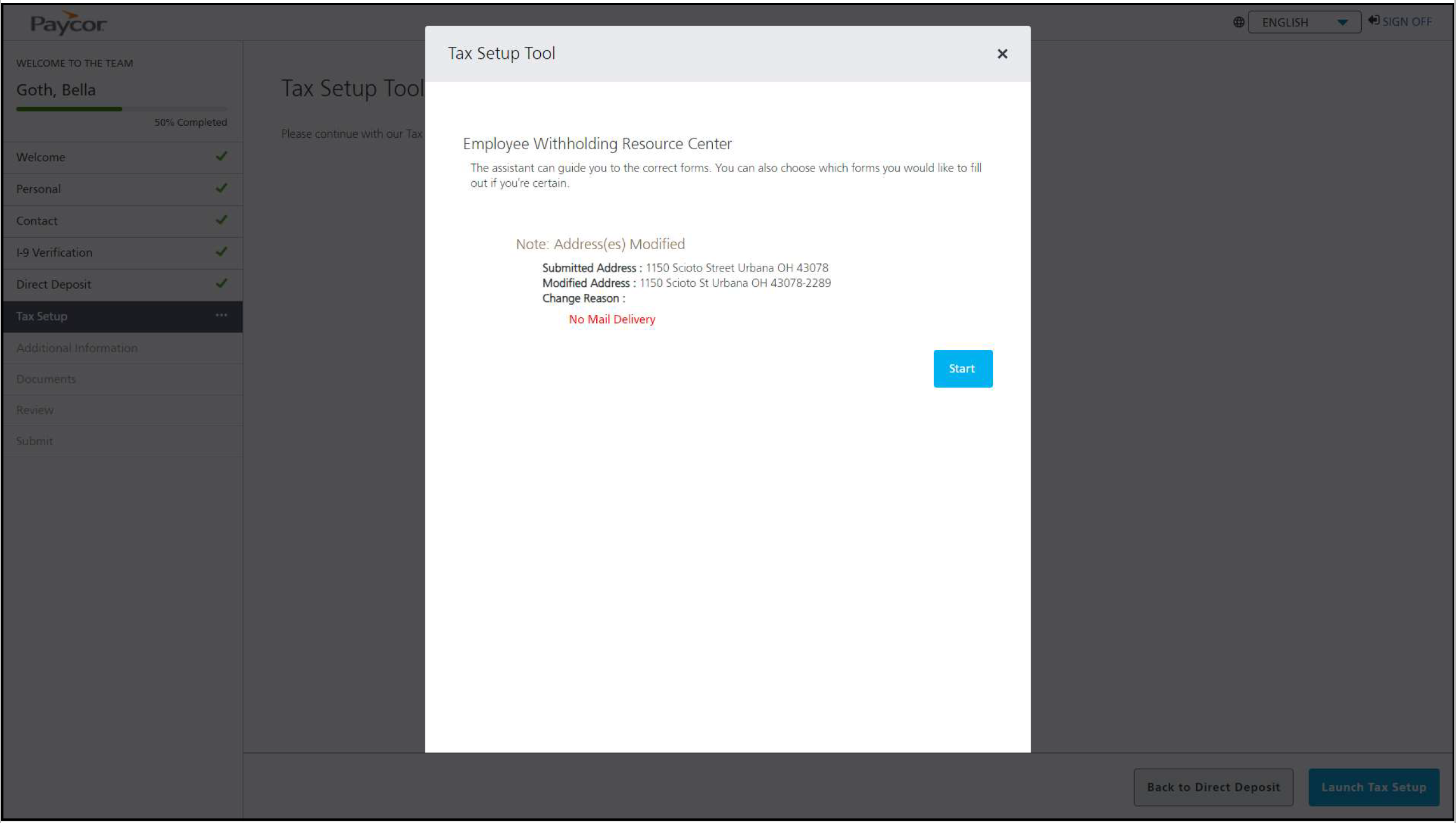1456x823 pixels.
Task: Click the 50% completed progress bar
Action: (121, 109)
